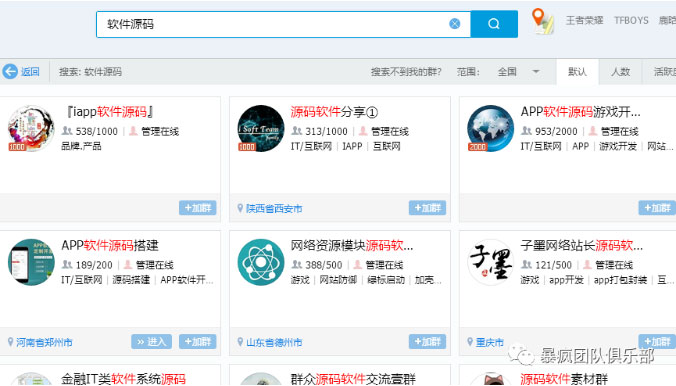
Task: Open the APP软件源码游戏开... group title
Action: coord(580,112)
